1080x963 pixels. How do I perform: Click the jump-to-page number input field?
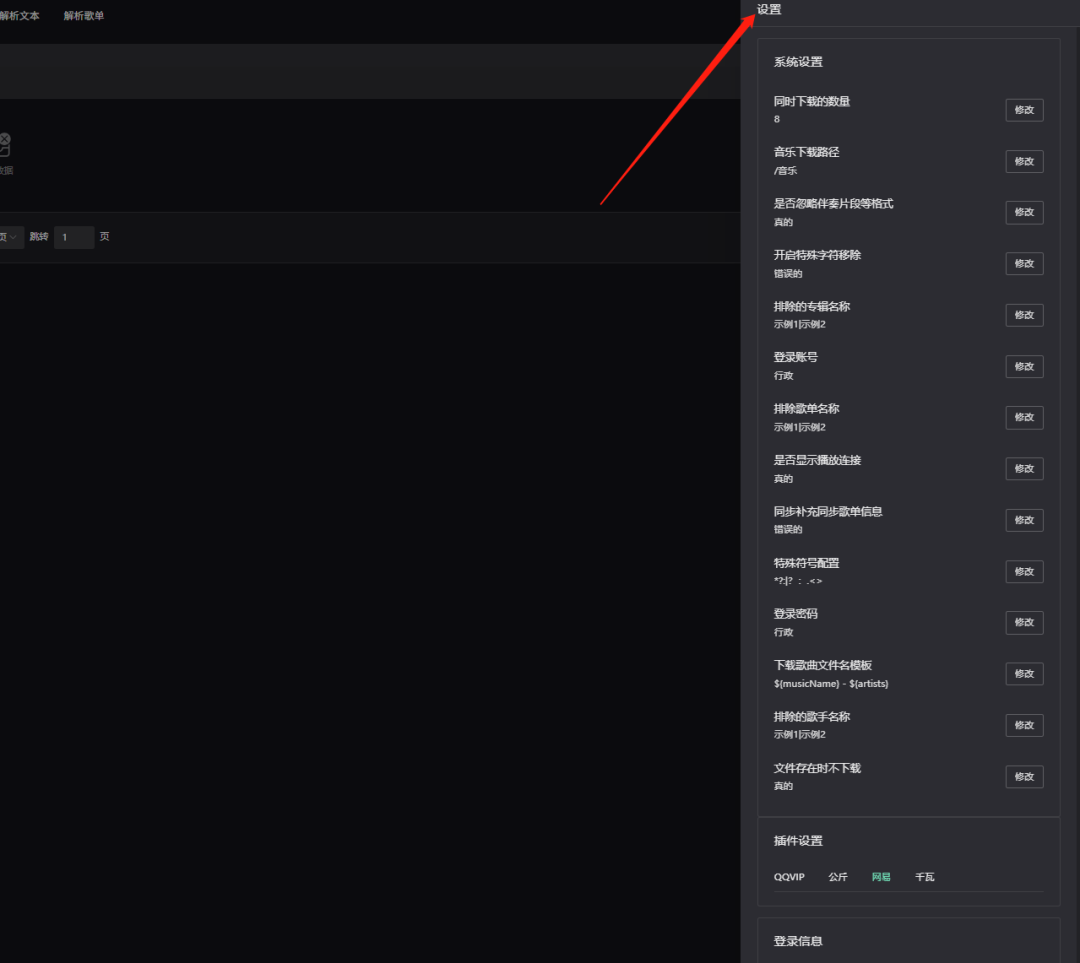click(x=74, y=237)
